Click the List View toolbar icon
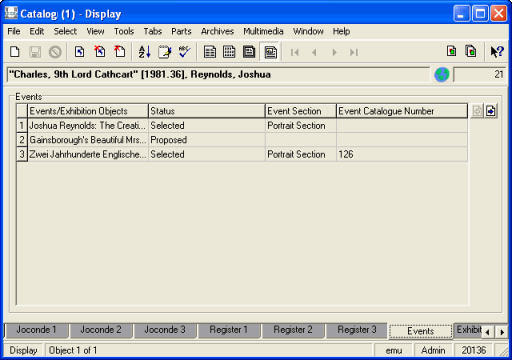 (210, 52)
